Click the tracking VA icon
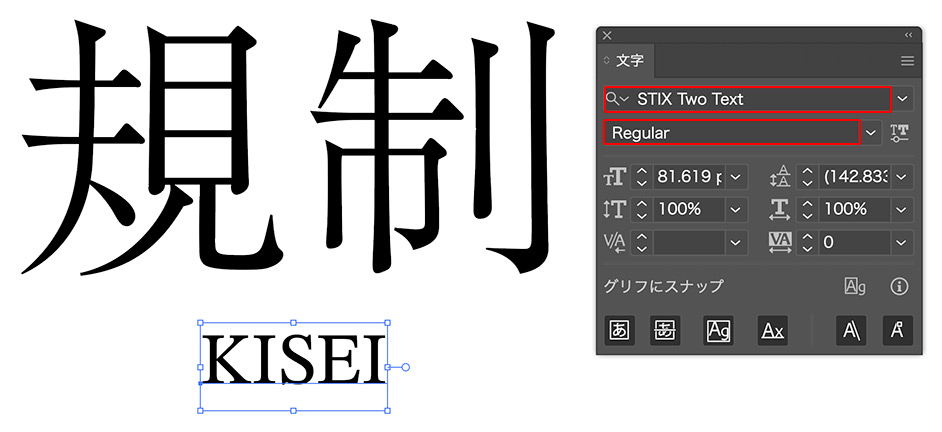 [x=781, y=242]
